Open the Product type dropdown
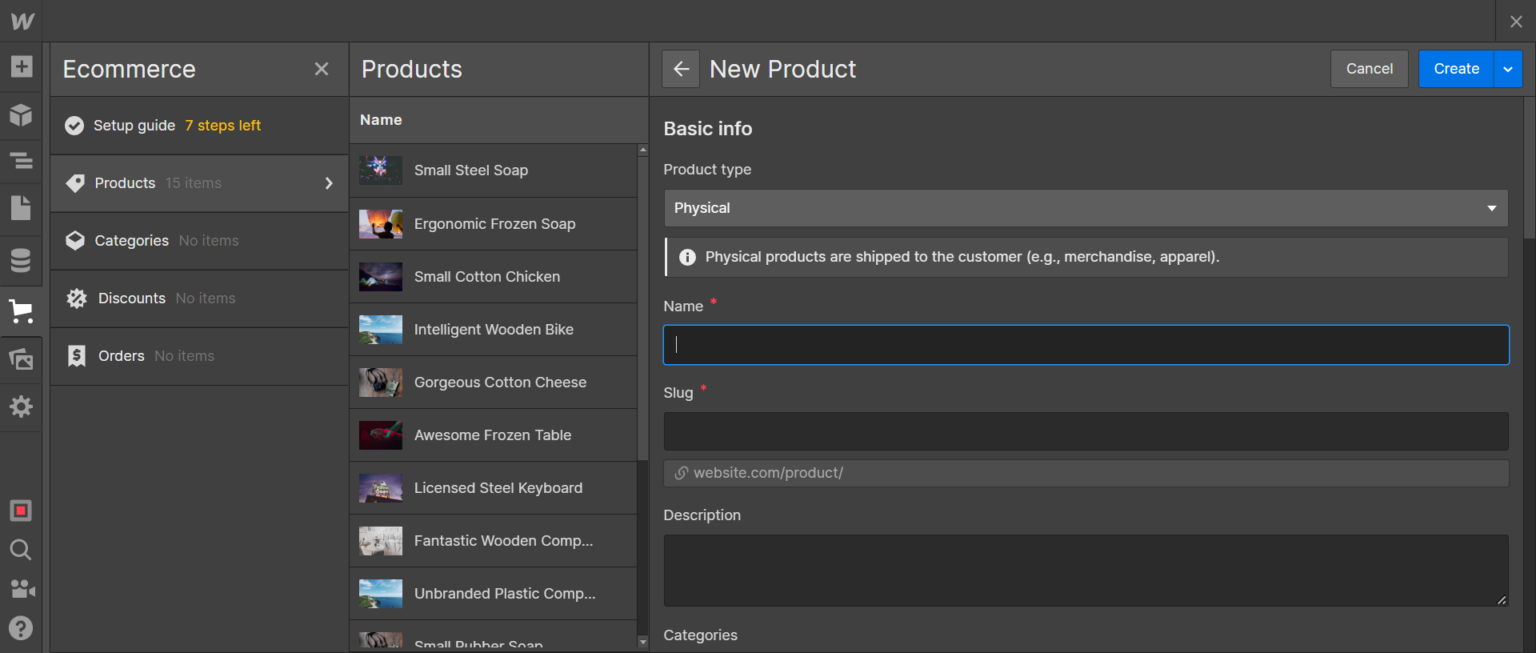 (x=1086, y=208)
